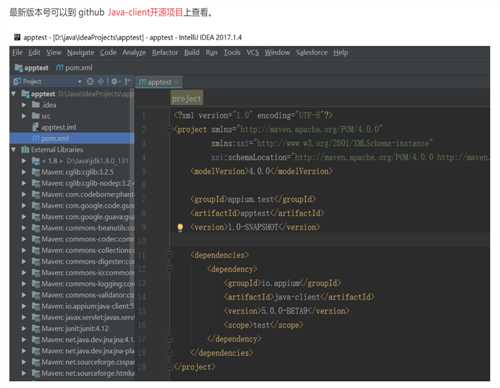Open the Window menu
Viewport: 500px width, 388px height.
[277, 52]
